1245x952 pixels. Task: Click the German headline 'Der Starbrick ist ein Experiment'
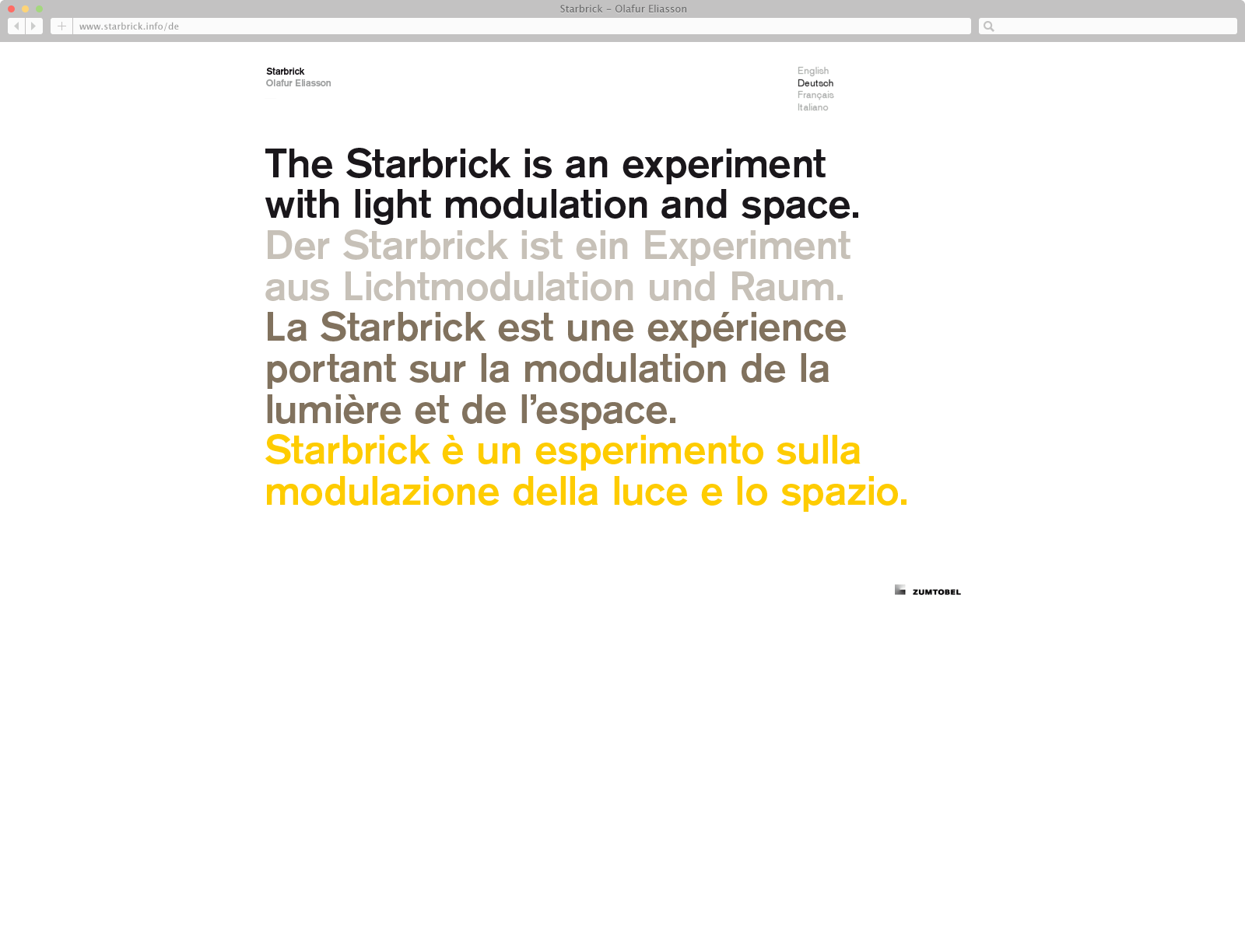(x=557, y=246)
